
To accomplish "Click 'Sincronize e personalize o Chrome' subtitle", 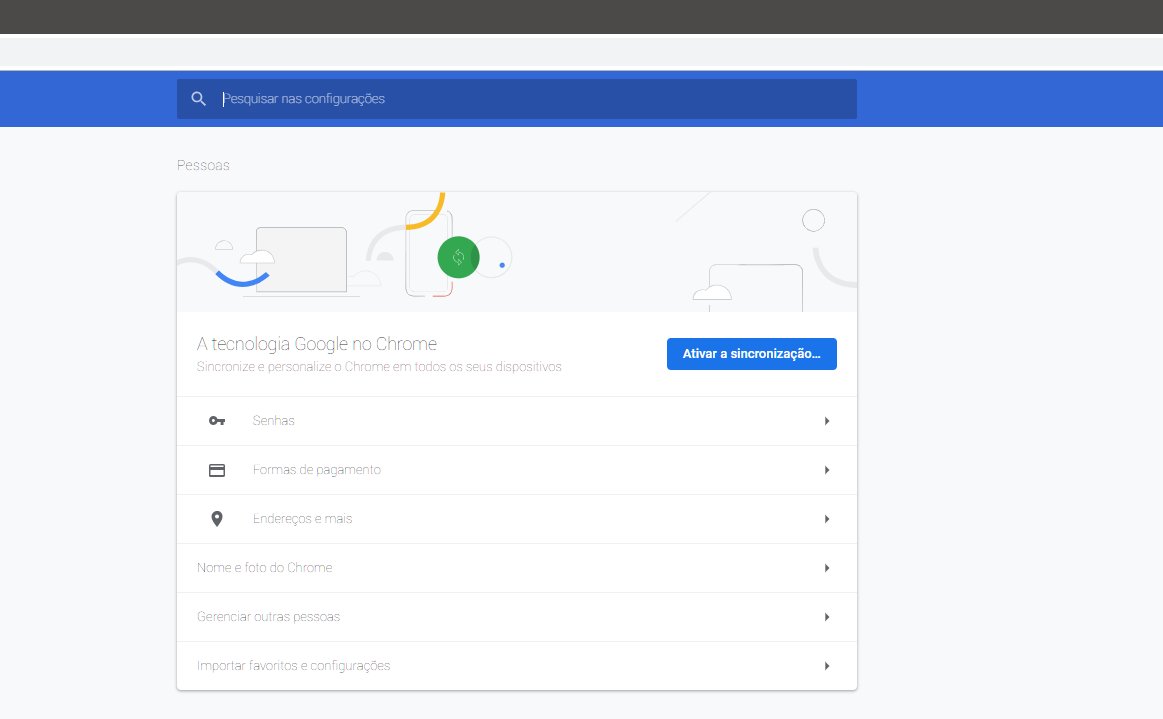I will click(x=379, y=367).
